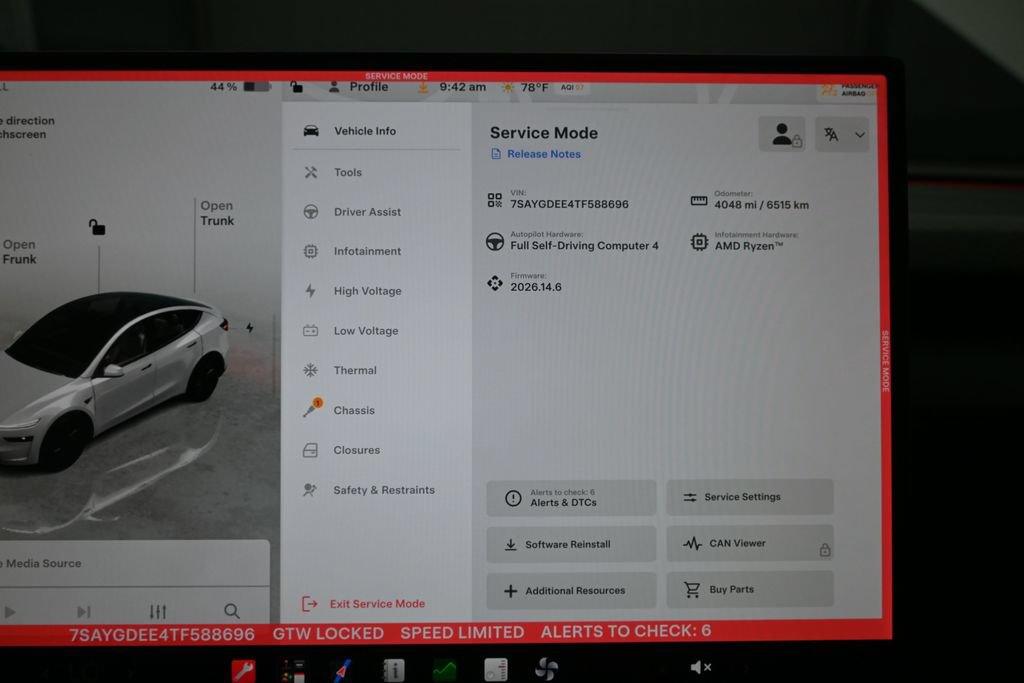This screenshot has height=683, width=1024.
Task: Tap Open Frunk
Action: [19, 252]
